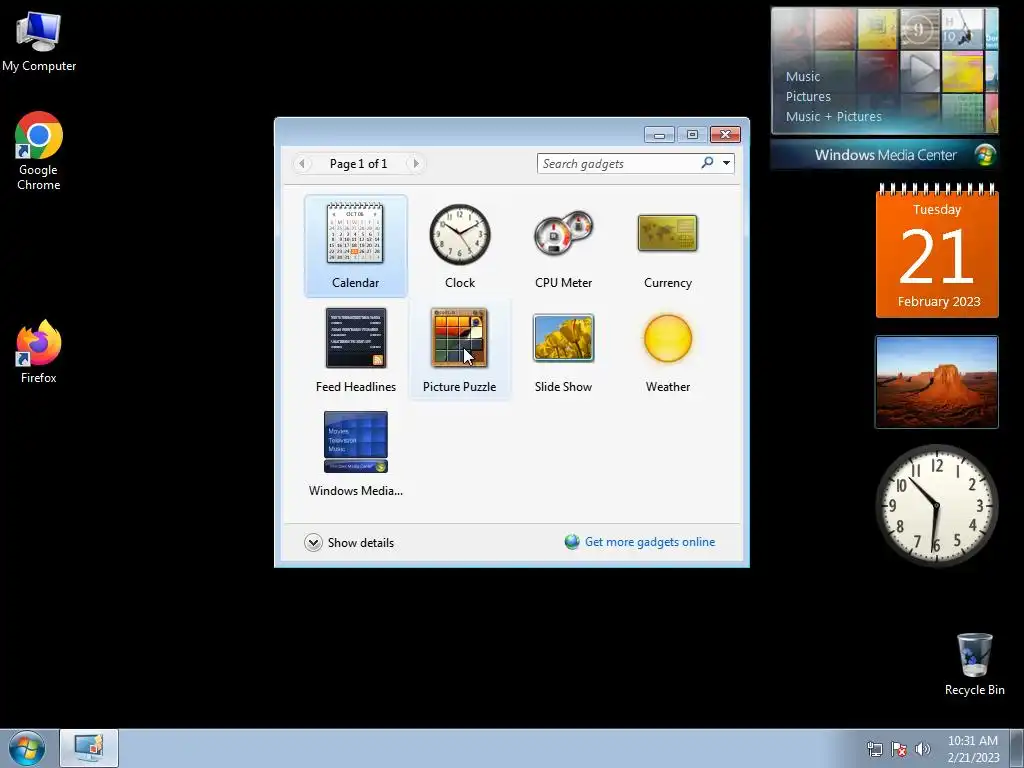Click the globe icon beside gadgets link

(572, 542)
